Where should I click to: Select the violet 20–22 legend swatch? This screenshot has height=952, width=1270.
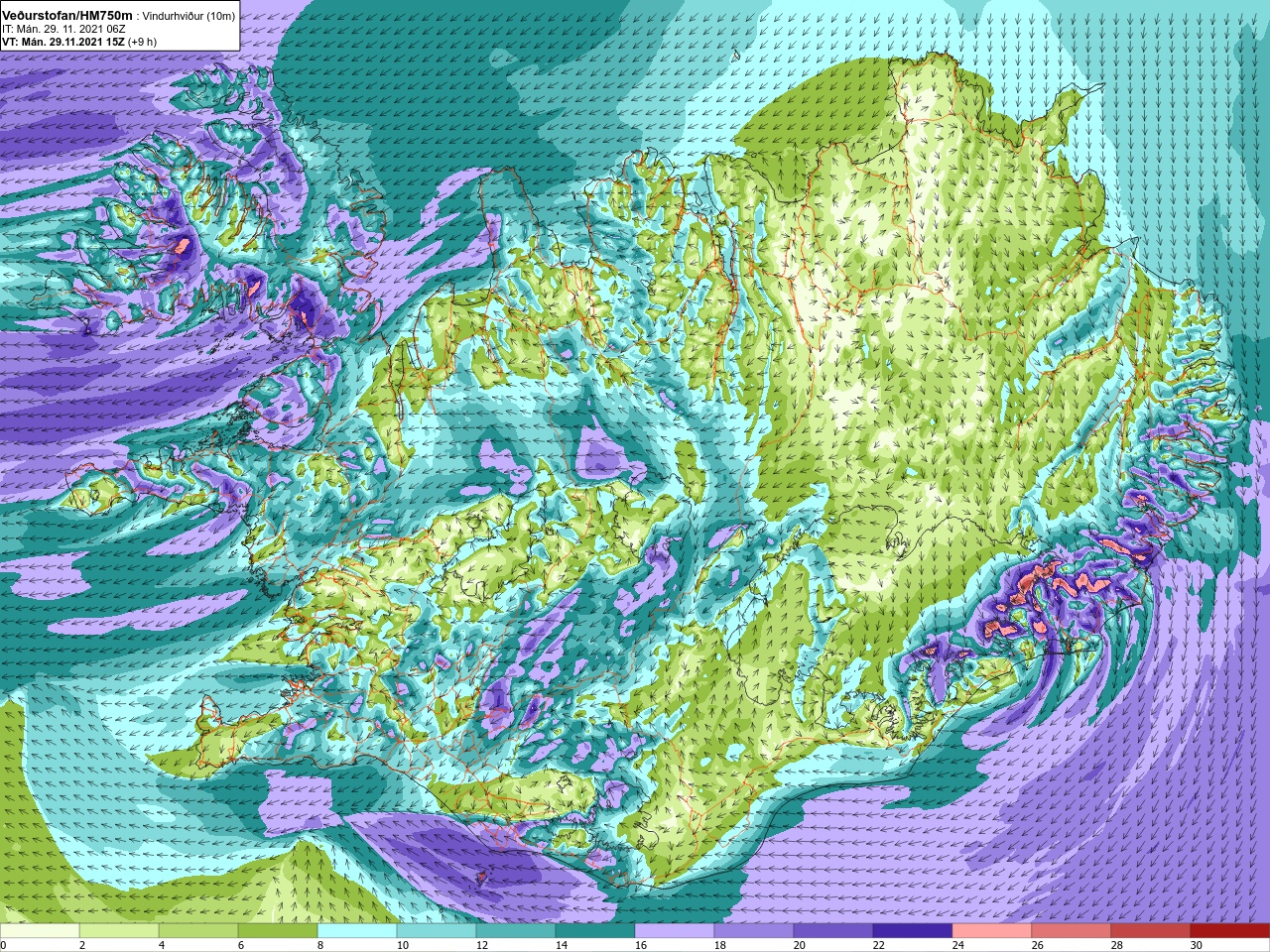pyautogui.click(x=833, y=931)
